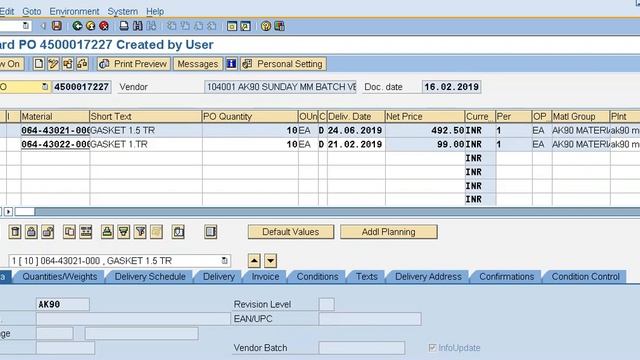Click the Create New Session icon
The image size is (640, 360).
[232, 26]
